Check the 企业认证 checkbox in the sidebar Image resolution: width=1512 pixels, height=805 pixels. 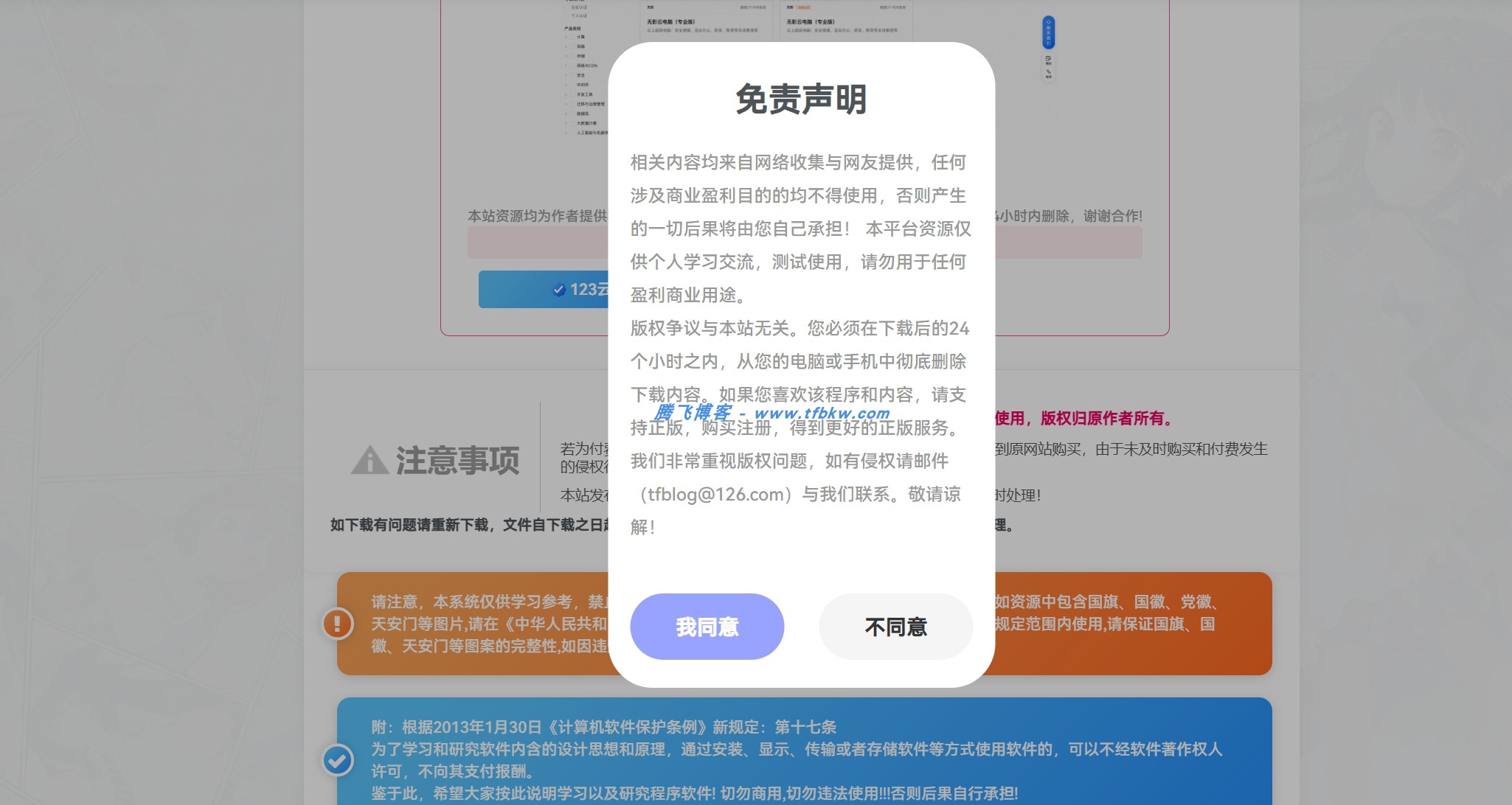pos(566,7)
